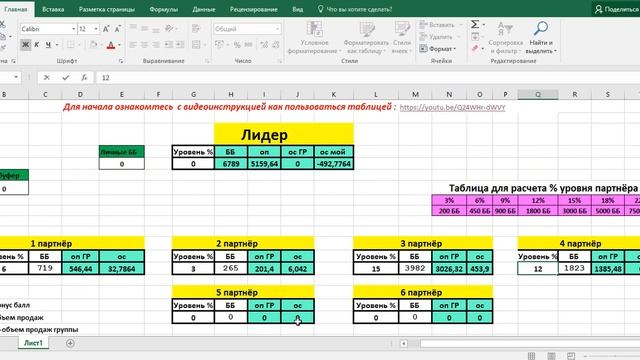
Task: Cancel formula entry with X icon
Action: [x=47, y=78]
